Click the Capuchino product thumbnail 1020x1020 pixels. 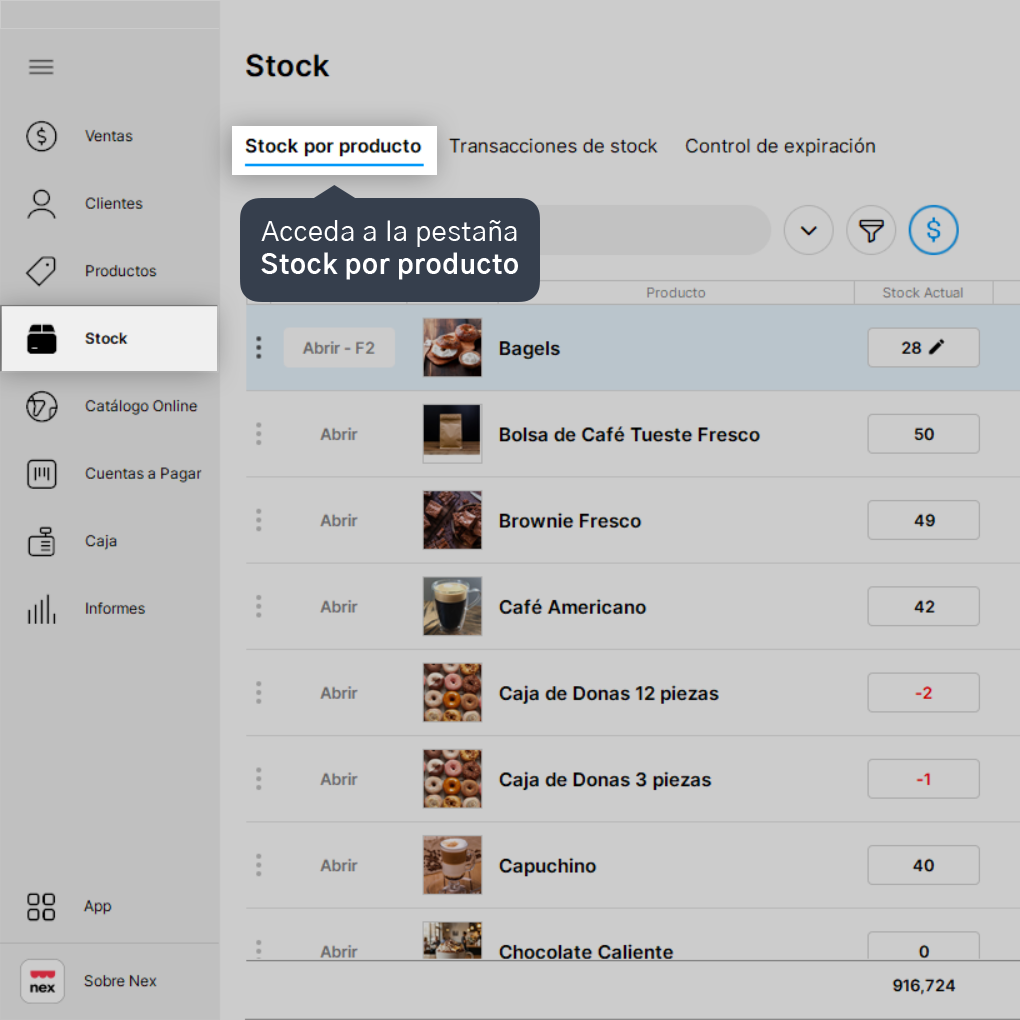click(452, 865)
